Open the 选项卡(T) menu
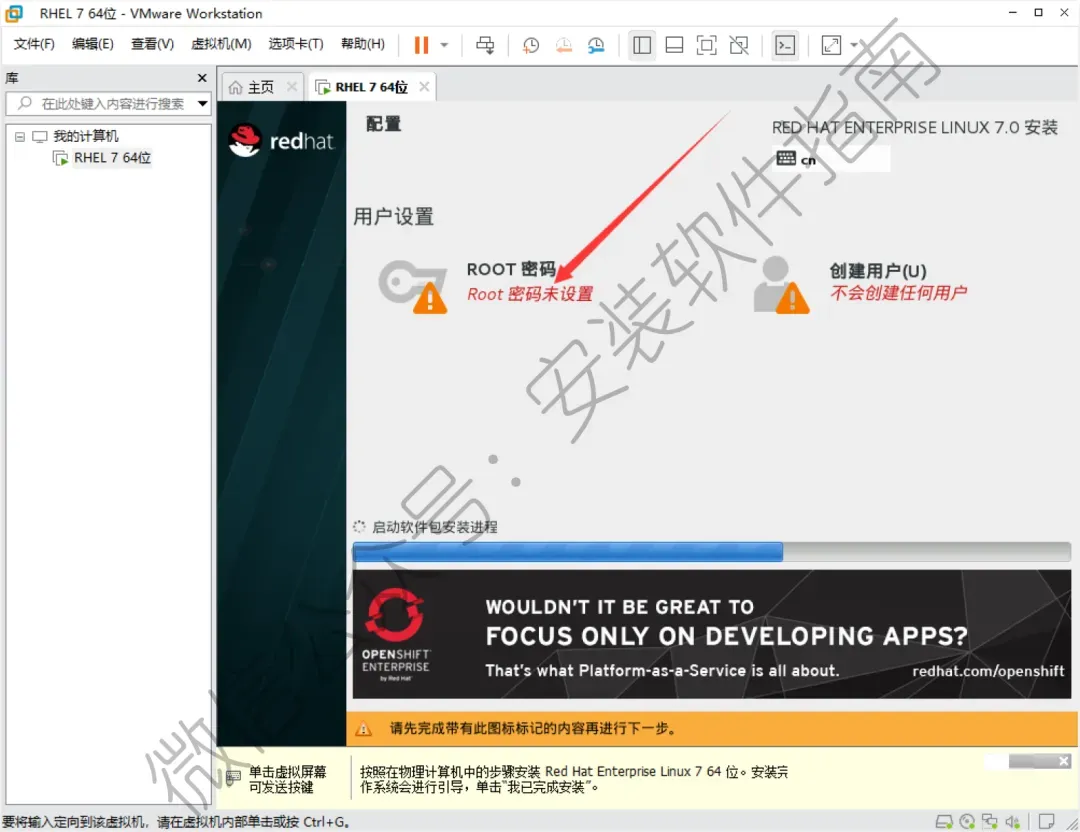This screenshot has width=1080, height=832. point(295,44)
